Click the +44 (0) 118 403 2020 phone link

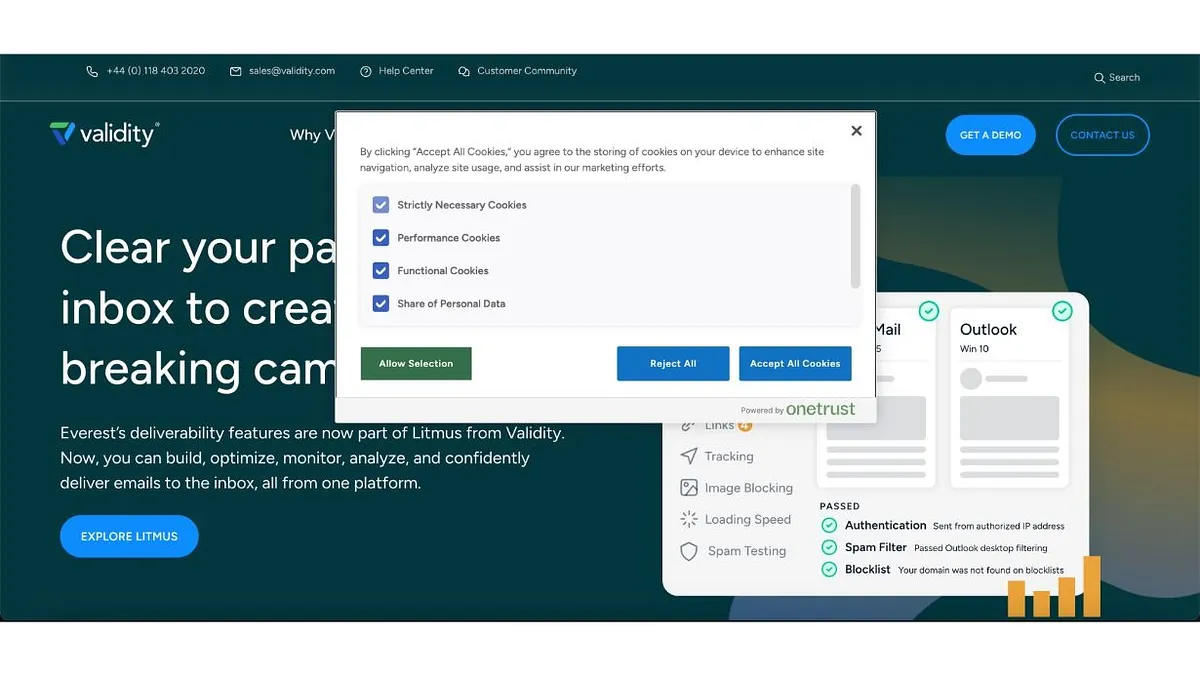coord(156,72)
